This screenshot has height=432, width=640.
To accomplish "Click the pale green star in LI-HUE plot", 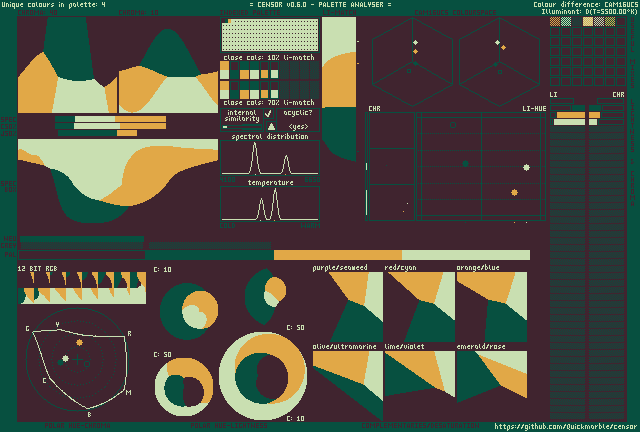I will coord(527,168).
